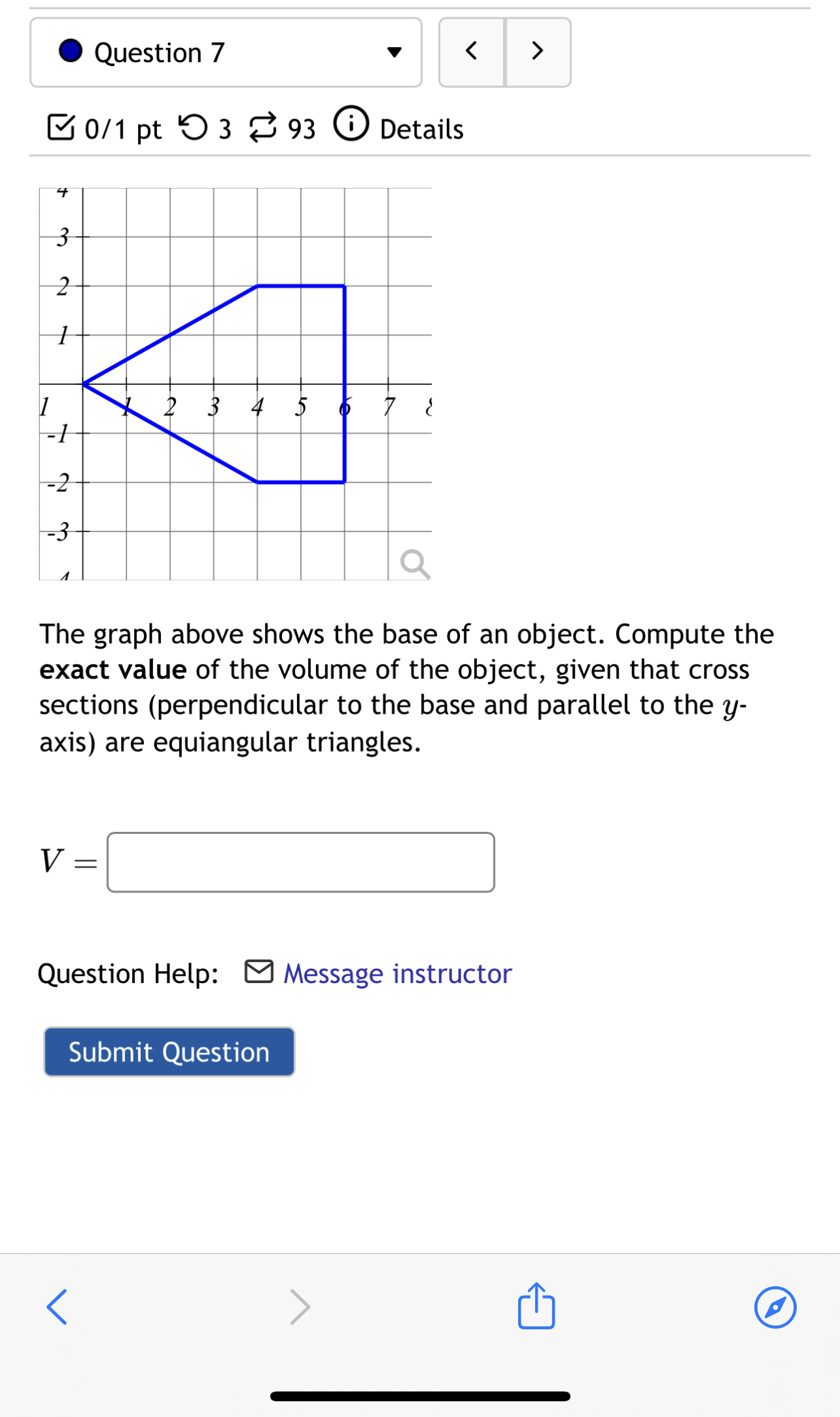Tap the Safari compass icon at bottom right
The image size is (840, 1417).
pos(775,1306)
